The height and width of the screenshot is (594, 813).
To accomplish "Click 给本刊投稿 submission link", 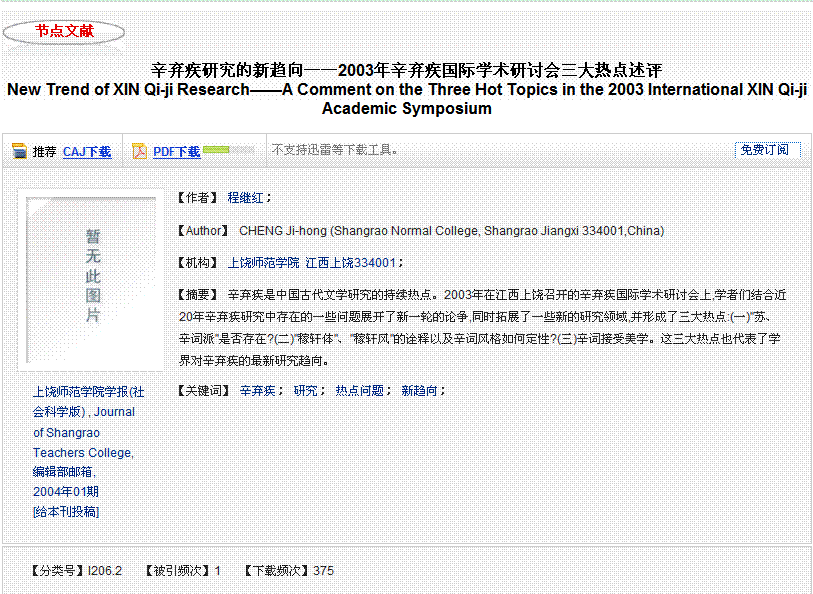I will click(x=66, y=512).
